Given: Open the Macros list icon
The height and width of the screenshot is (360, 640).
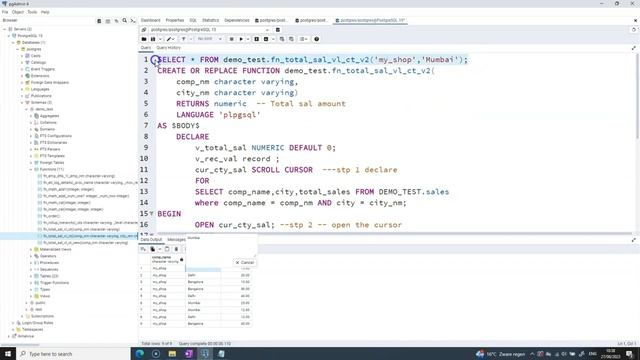Looking at the screenshot, I should 303,39.
